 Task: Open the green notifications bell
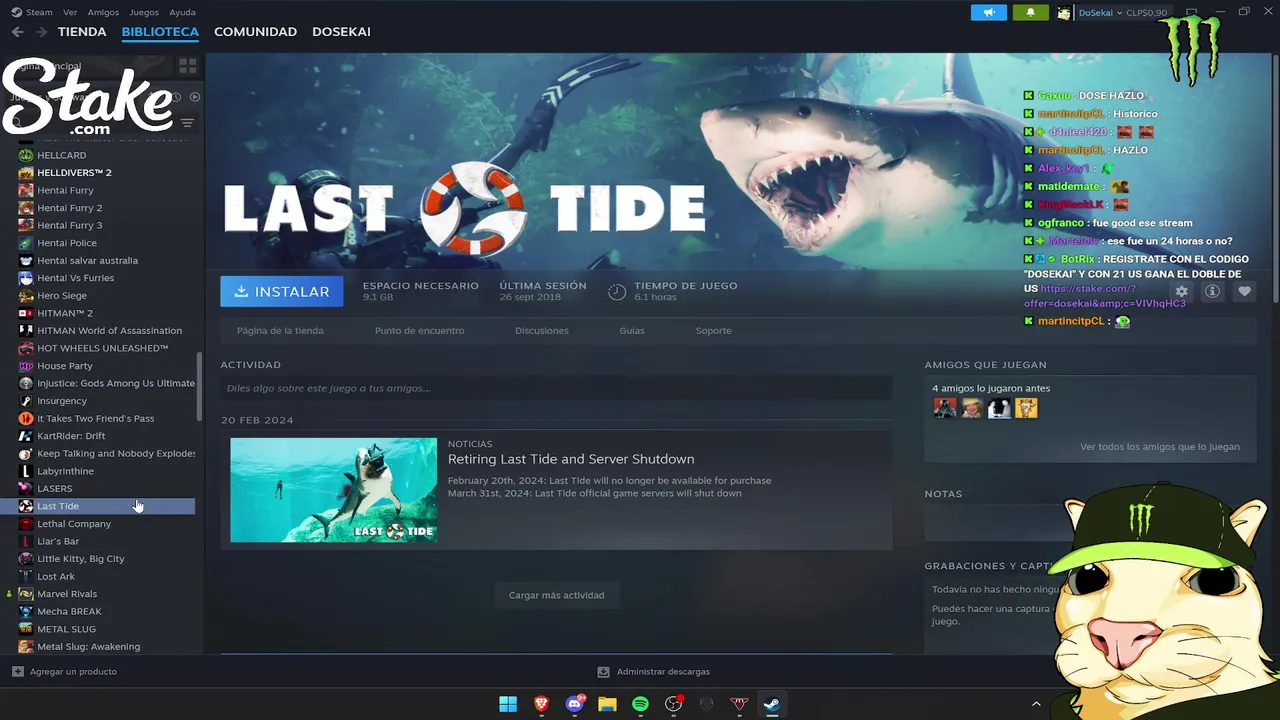pyautogui.click(x=1031, y=13)
